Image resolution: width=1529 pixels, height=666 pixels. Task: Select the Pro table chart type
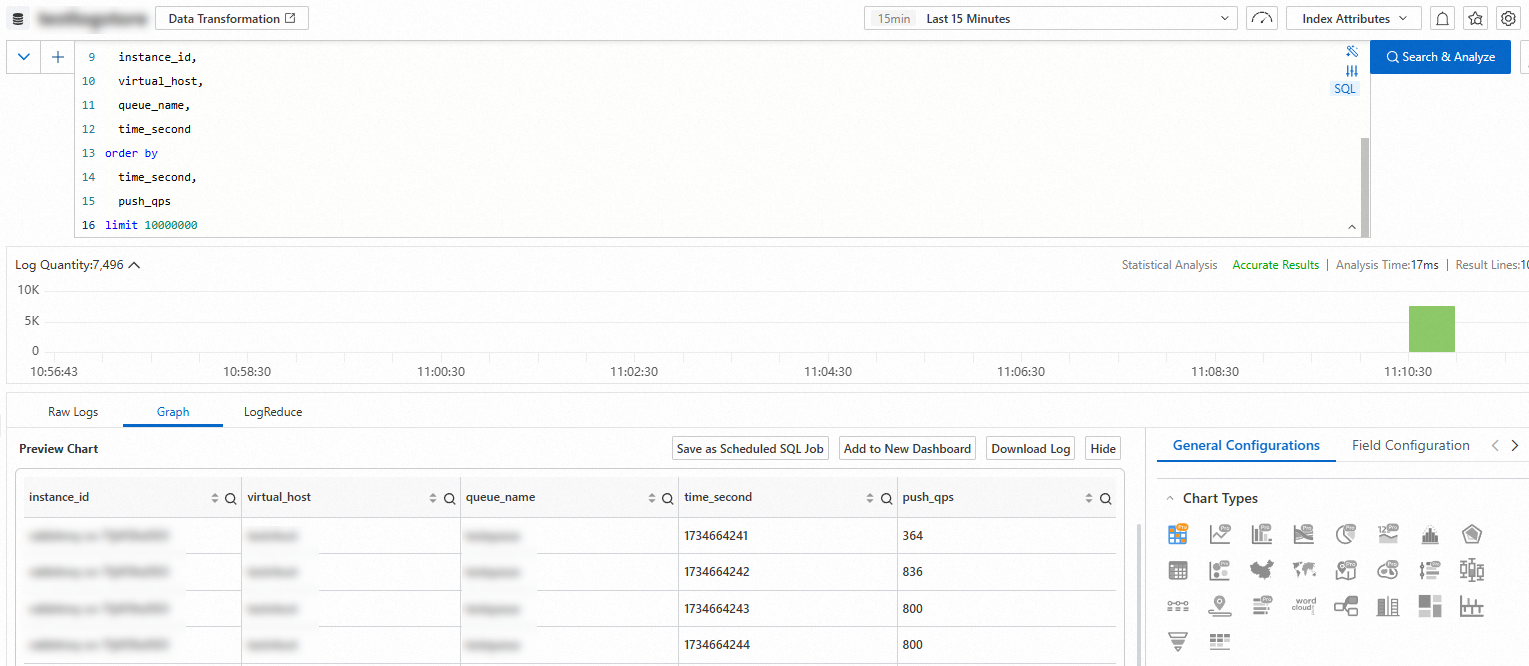(x=1178, y=535)
